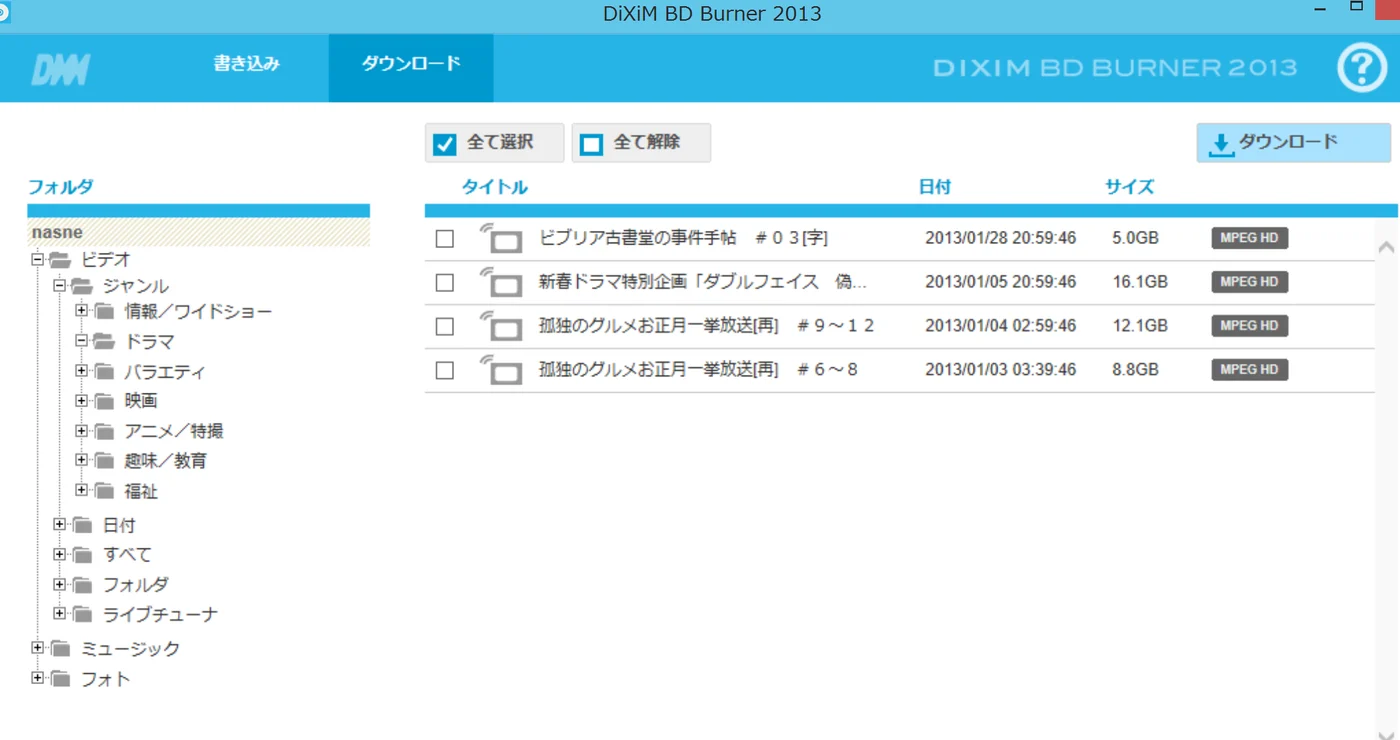Switch to the 書き込み tab

246,65
